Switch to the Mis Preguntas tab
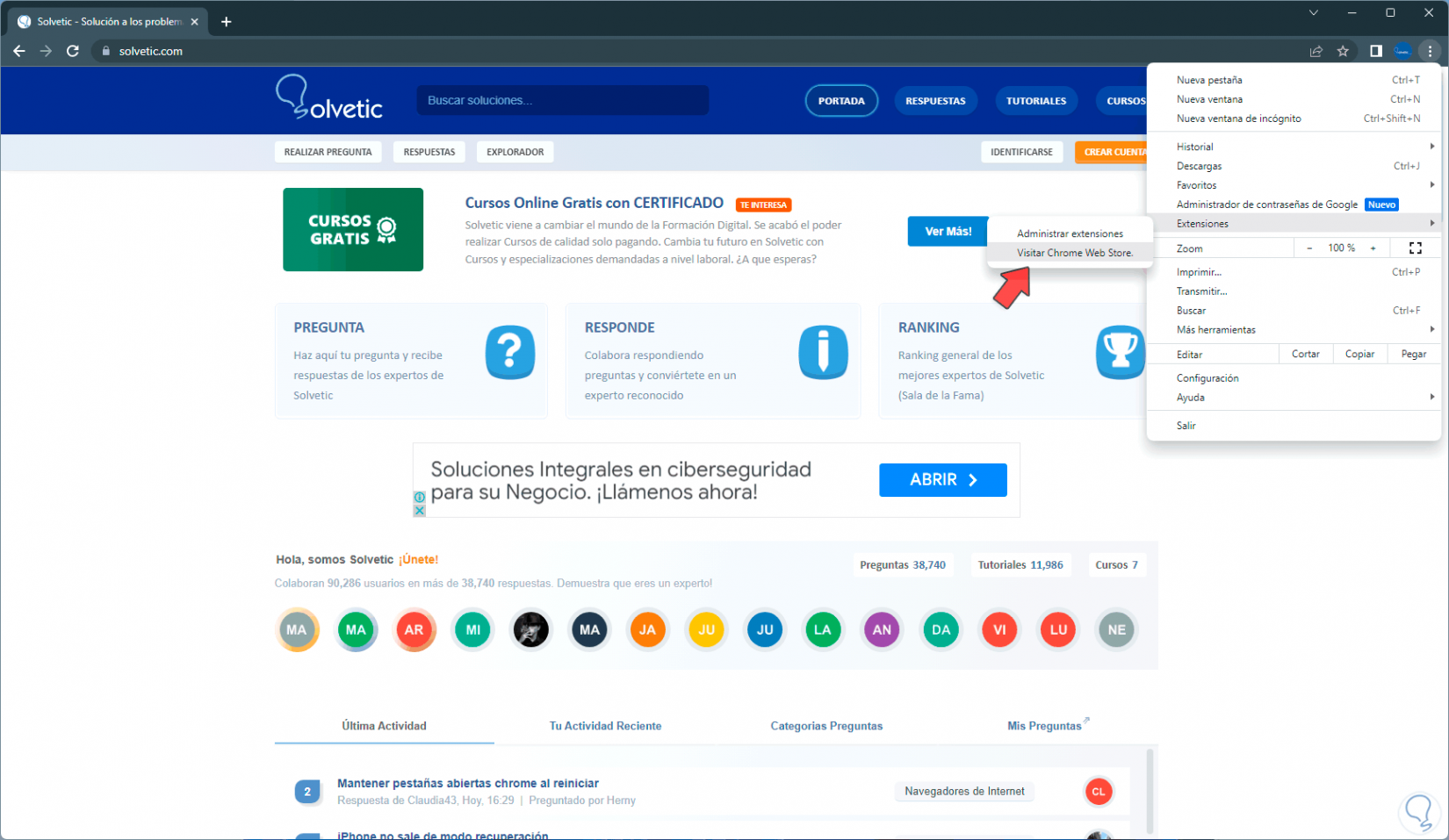Image resolution: width=1449 pixels, height=840 pixels. (1044, 726)
